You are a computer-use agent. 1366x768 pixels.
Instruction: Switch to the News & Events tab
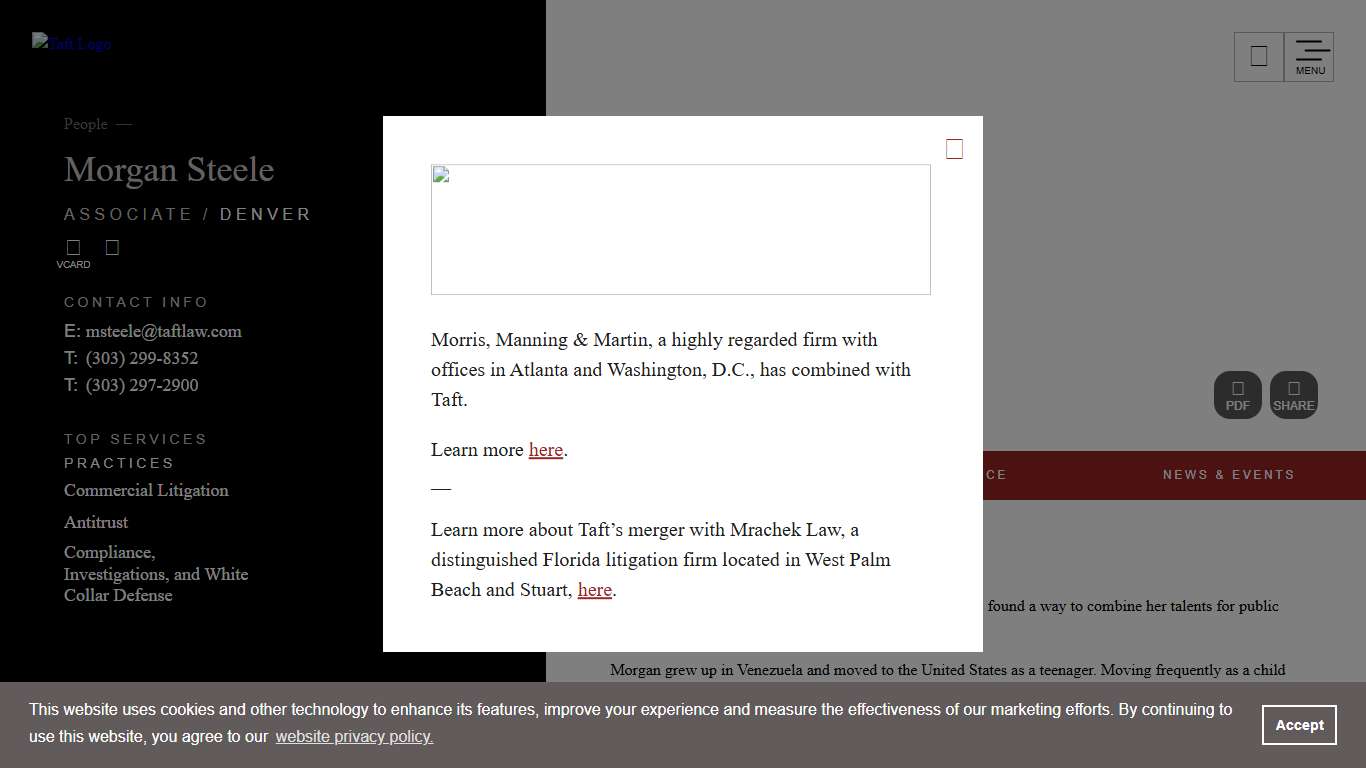tap(1228, 475)
